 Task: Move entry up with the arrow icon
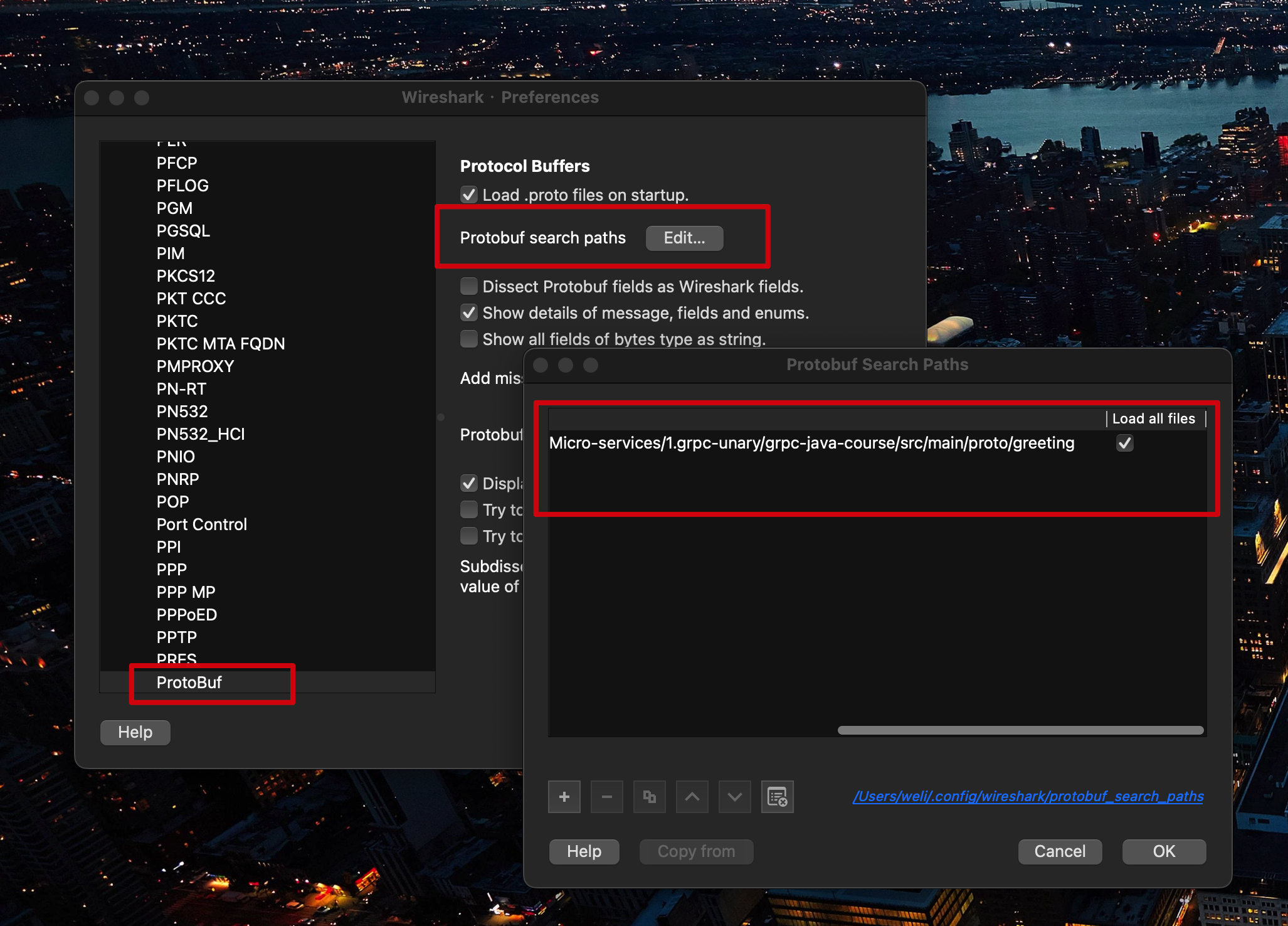[692, 797]
